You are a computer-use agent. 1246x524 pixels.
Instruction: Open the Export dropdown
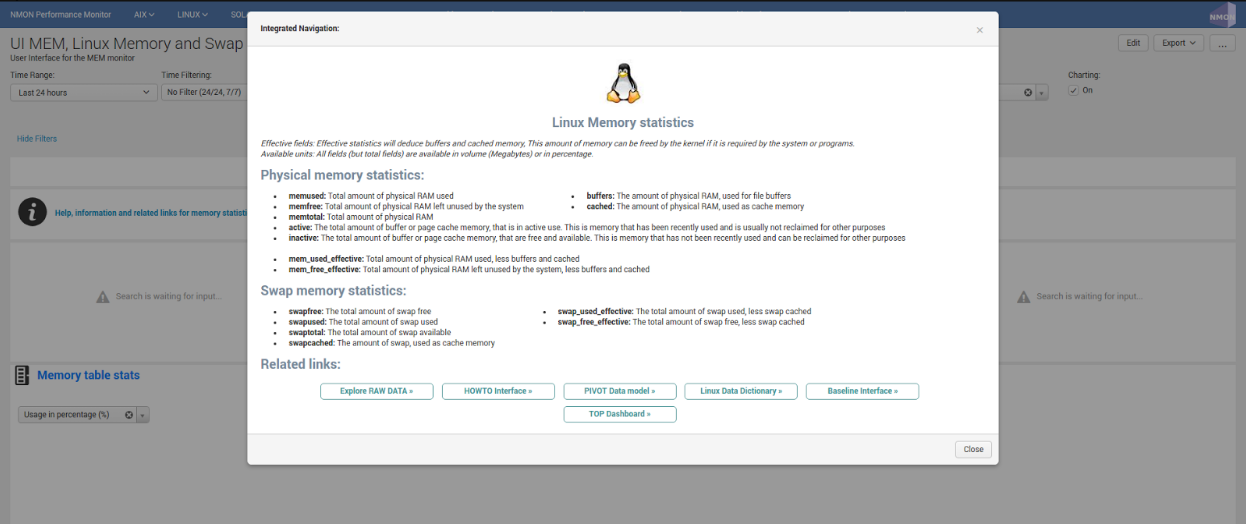[x=1179, y=43]
